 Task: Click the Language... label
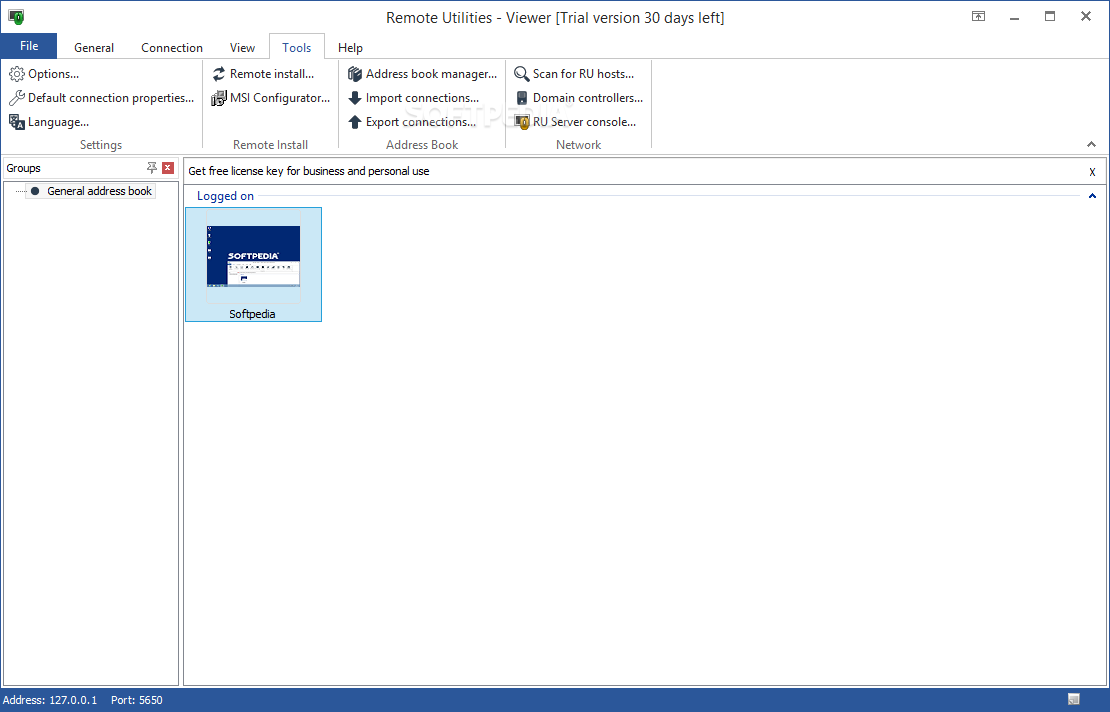(58, 122)
